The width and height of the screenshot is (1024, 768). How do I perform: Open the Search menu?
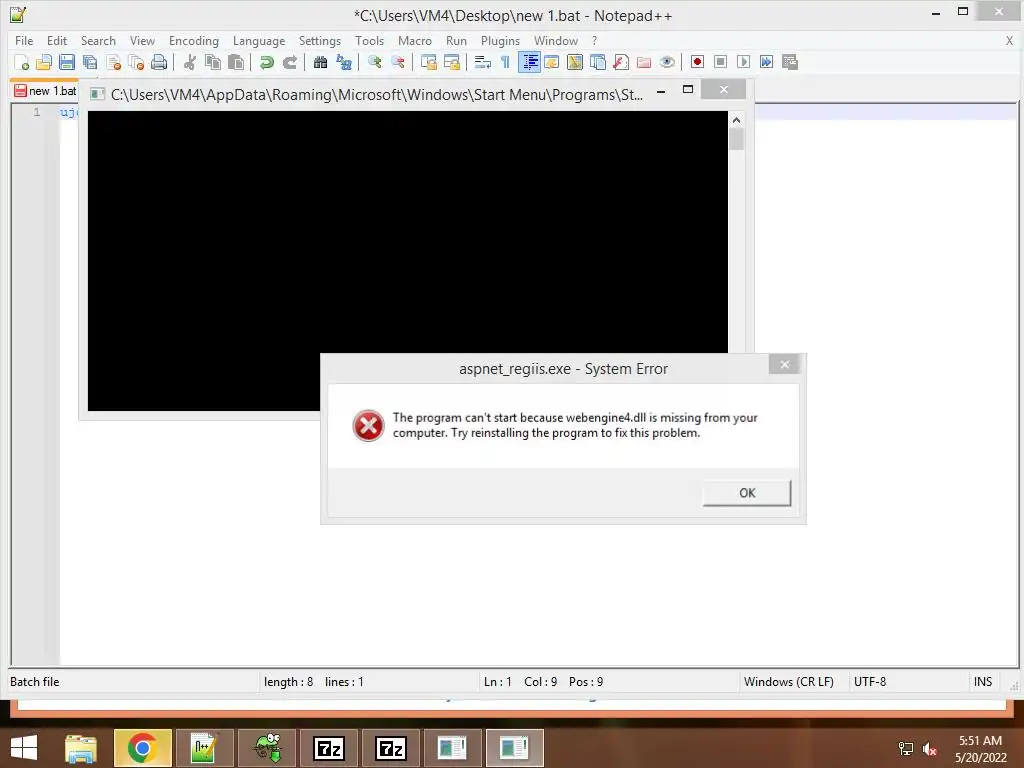pos(98,40)
